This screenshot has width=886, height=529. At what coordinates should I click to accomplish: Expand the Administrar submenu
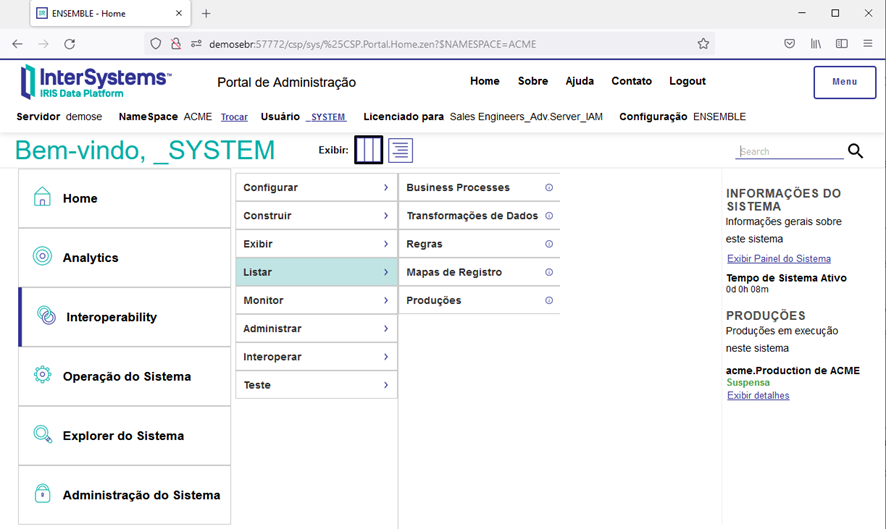[x=316, y=329]
